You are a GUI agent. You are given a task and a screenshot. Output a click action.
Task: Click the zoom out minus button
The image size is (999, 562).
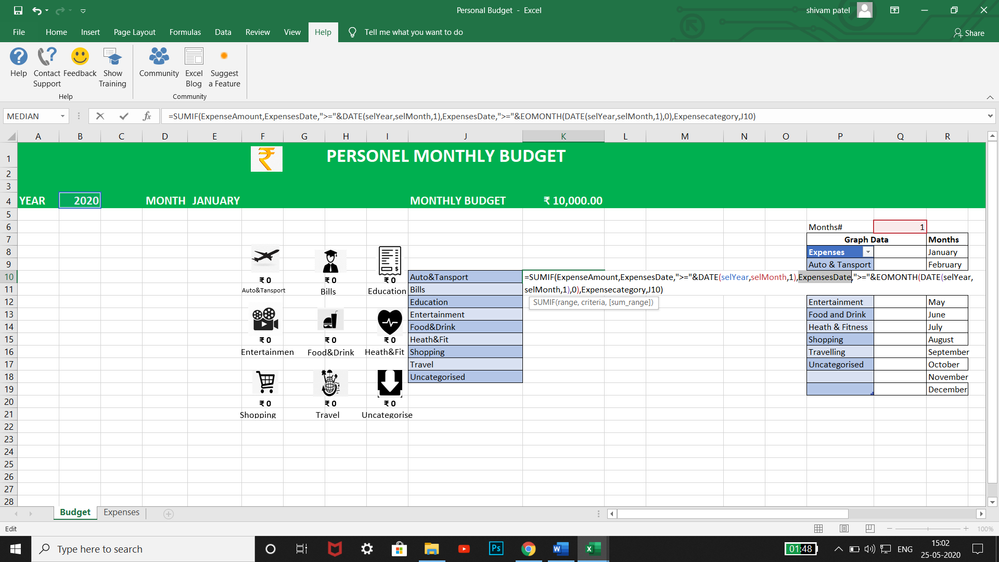pyautogui.click(x=889, y=529)
